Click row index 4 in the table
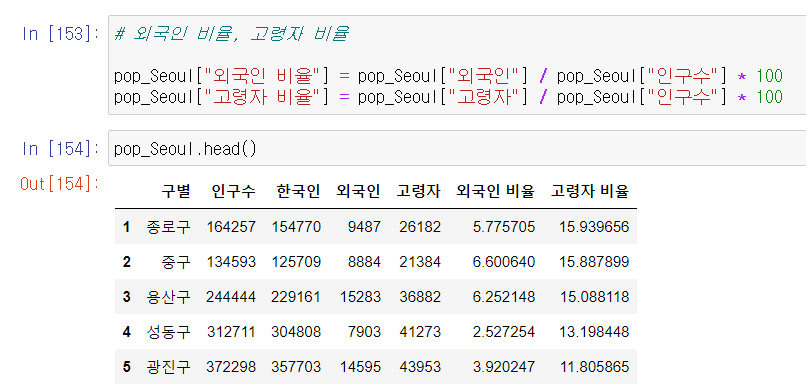 coord(126,331)
